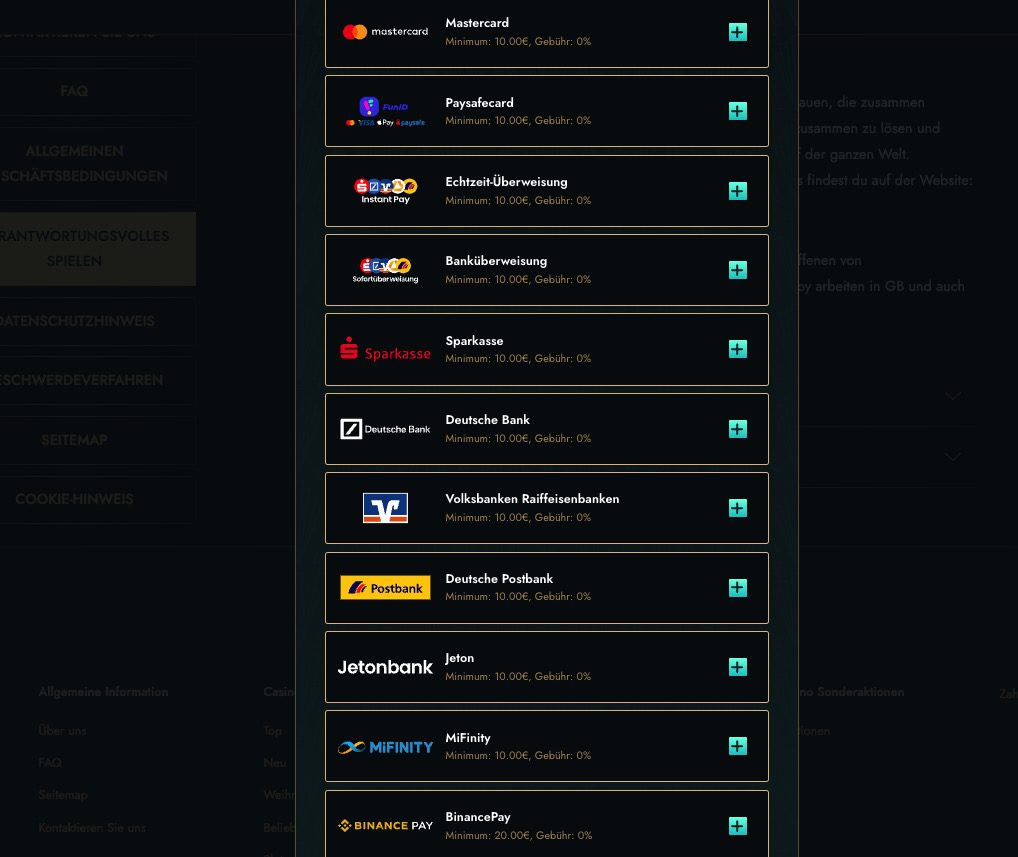Expand the Deutsche Postbank plus icon

pos(738,588)
